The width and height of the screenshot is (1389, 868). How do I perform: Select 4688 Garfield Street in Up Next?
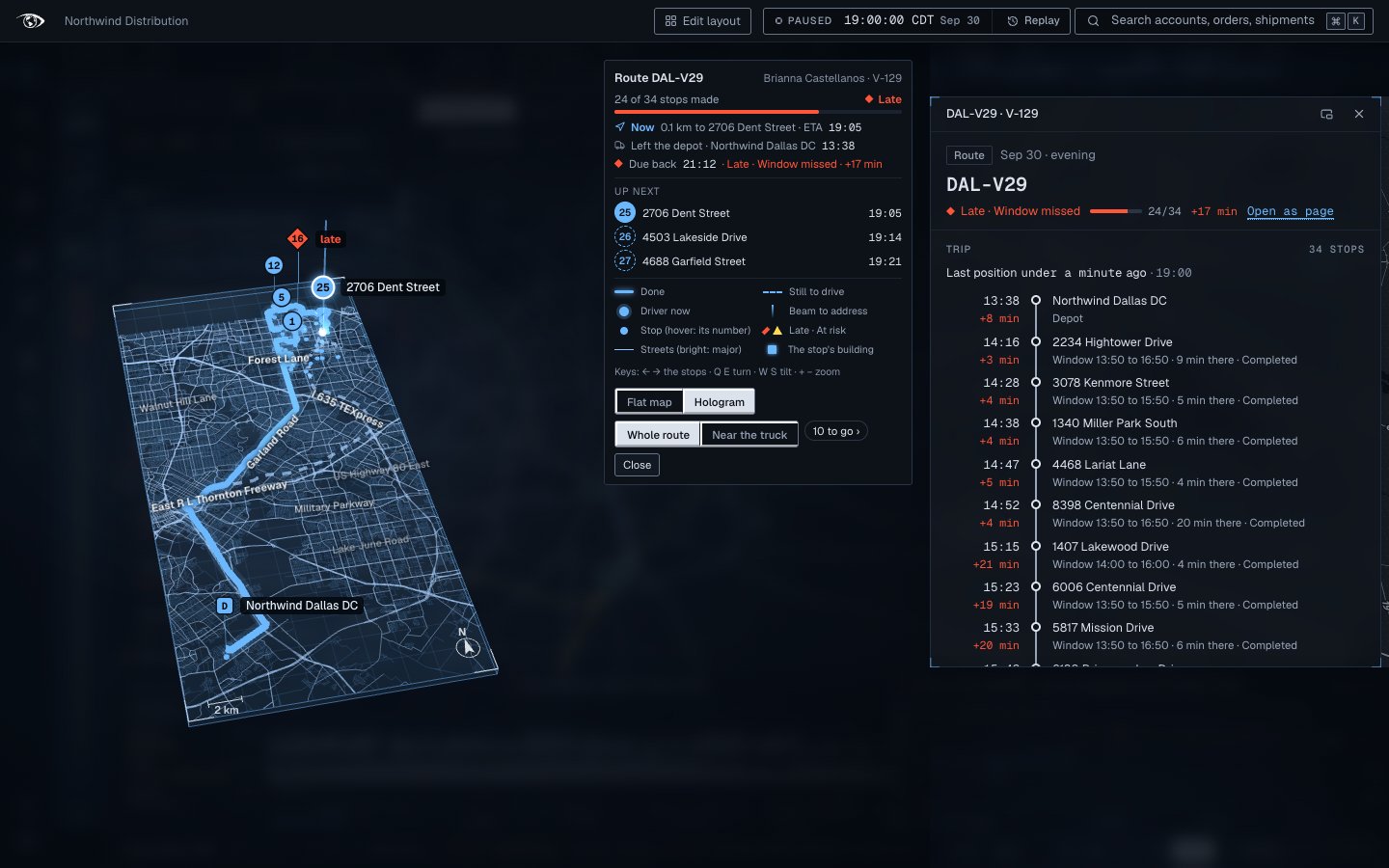click(758, 261)
